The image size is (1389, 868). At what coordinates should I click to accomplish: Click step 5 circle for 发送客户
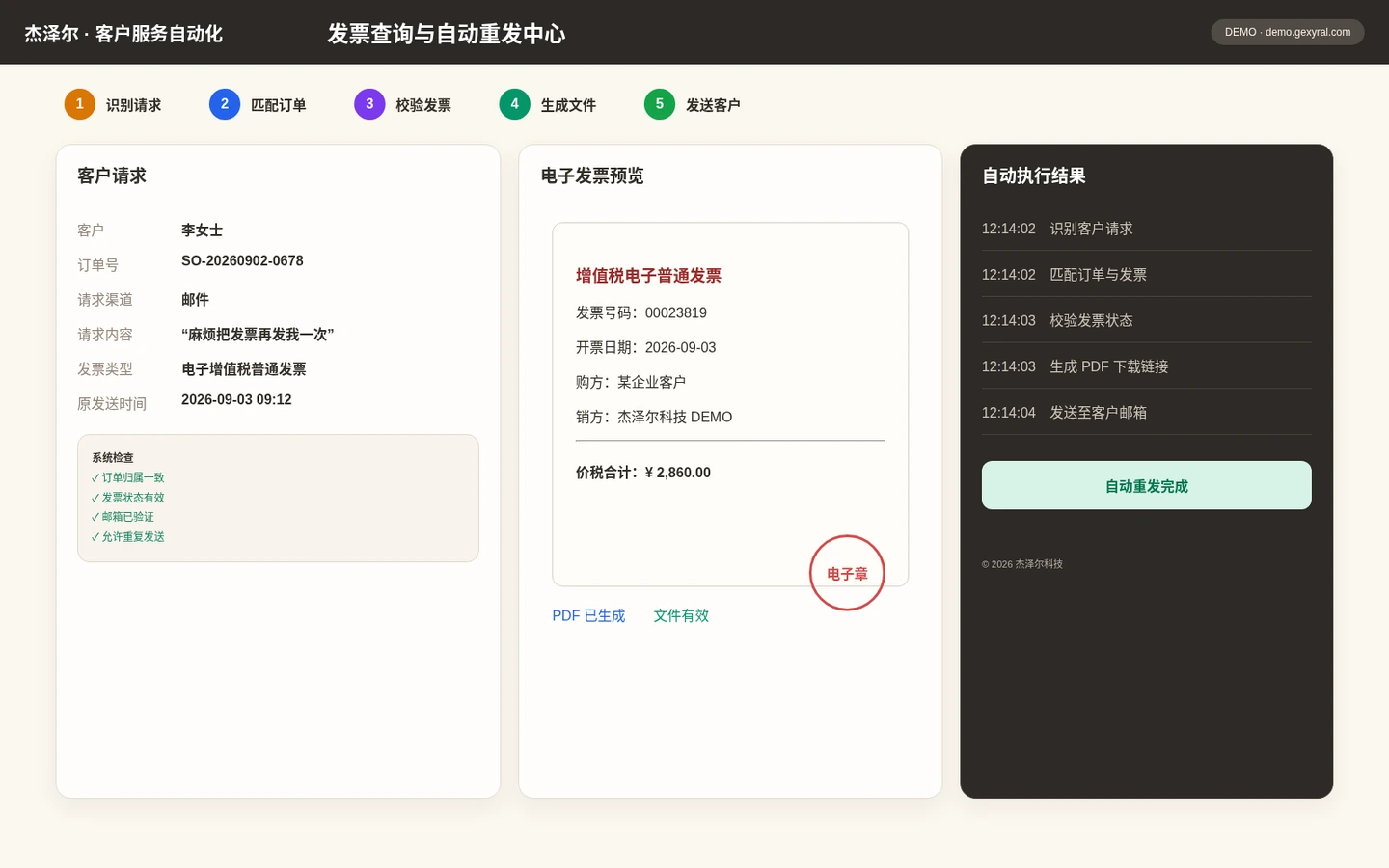660,104
